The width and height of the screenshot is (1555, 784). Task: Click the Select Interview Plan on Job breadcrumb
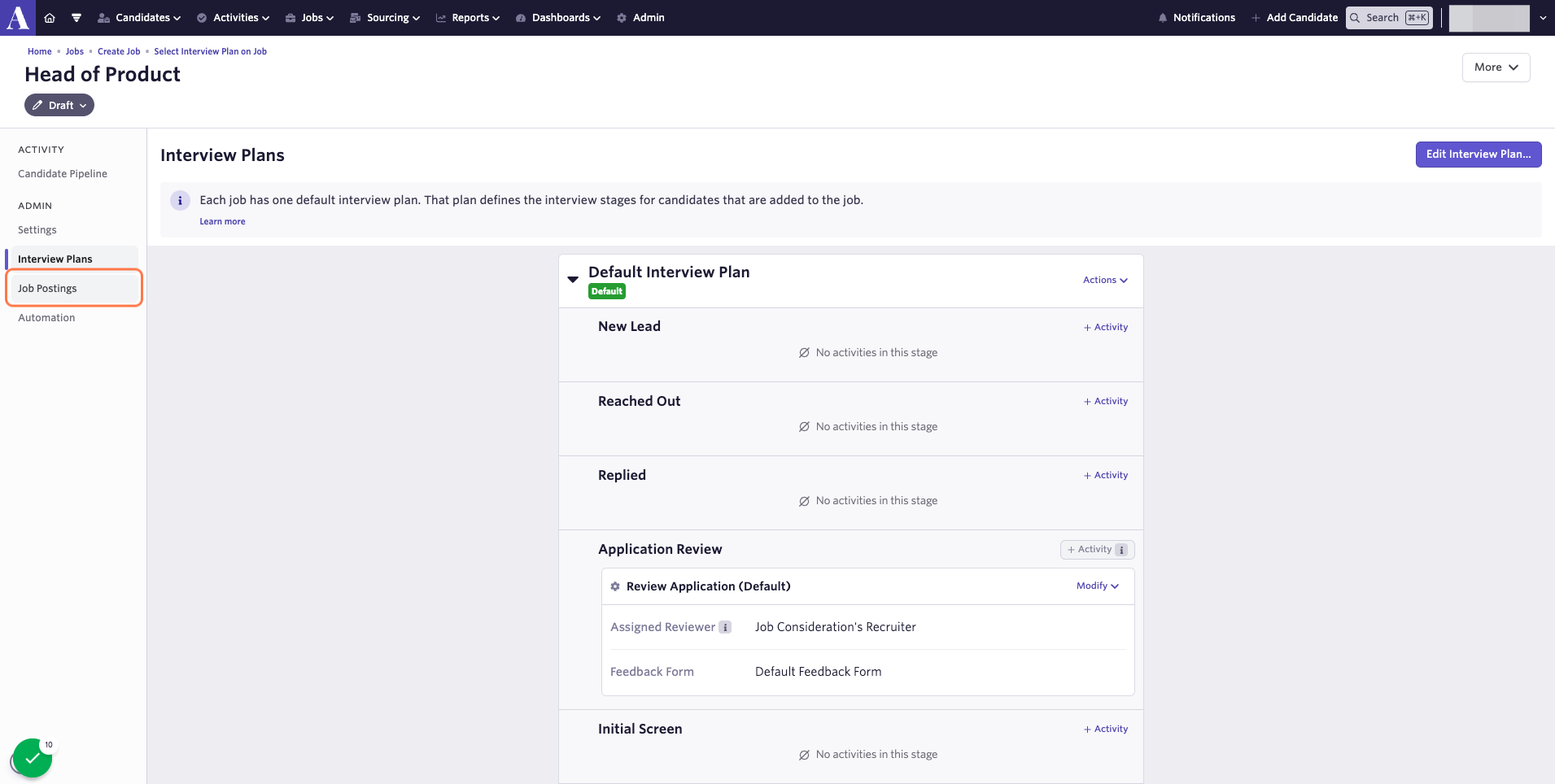211,51
